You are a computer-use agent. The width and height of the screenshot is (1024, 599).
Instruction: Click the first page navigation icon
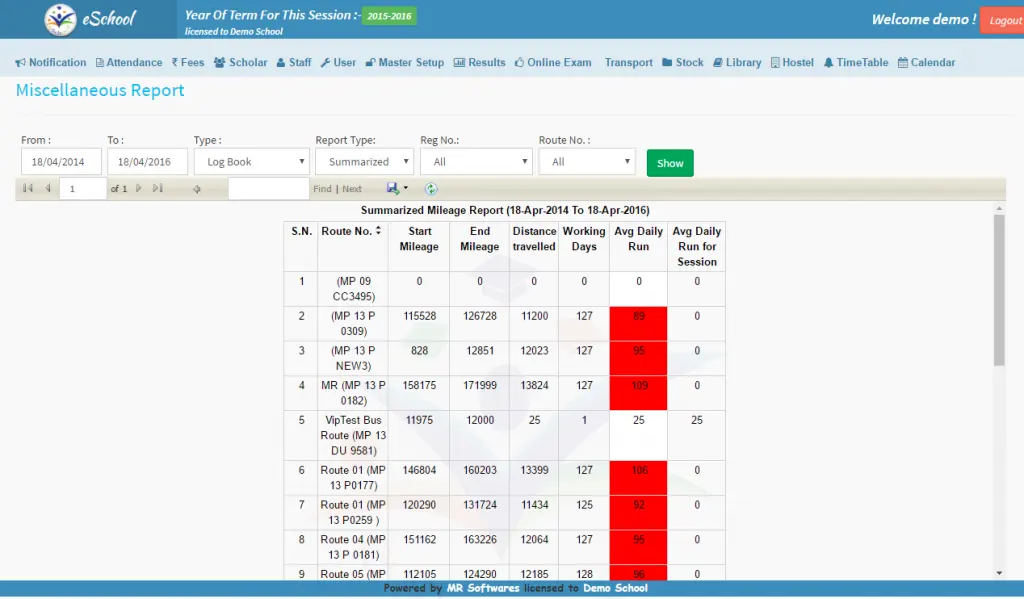pos(27,188)
